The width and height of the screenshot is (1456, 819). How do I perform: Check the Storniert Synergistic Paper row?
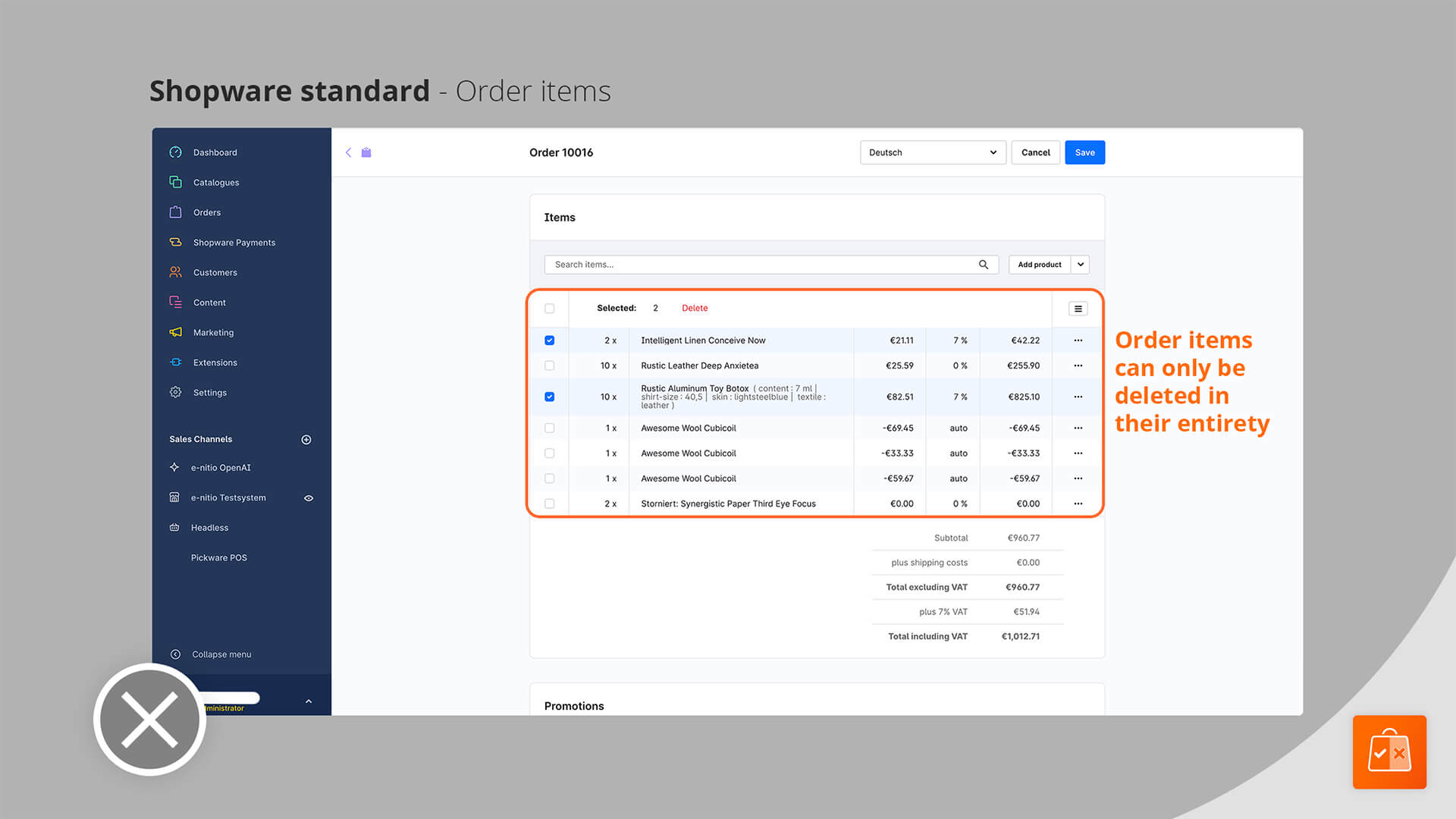click(550, 504)
